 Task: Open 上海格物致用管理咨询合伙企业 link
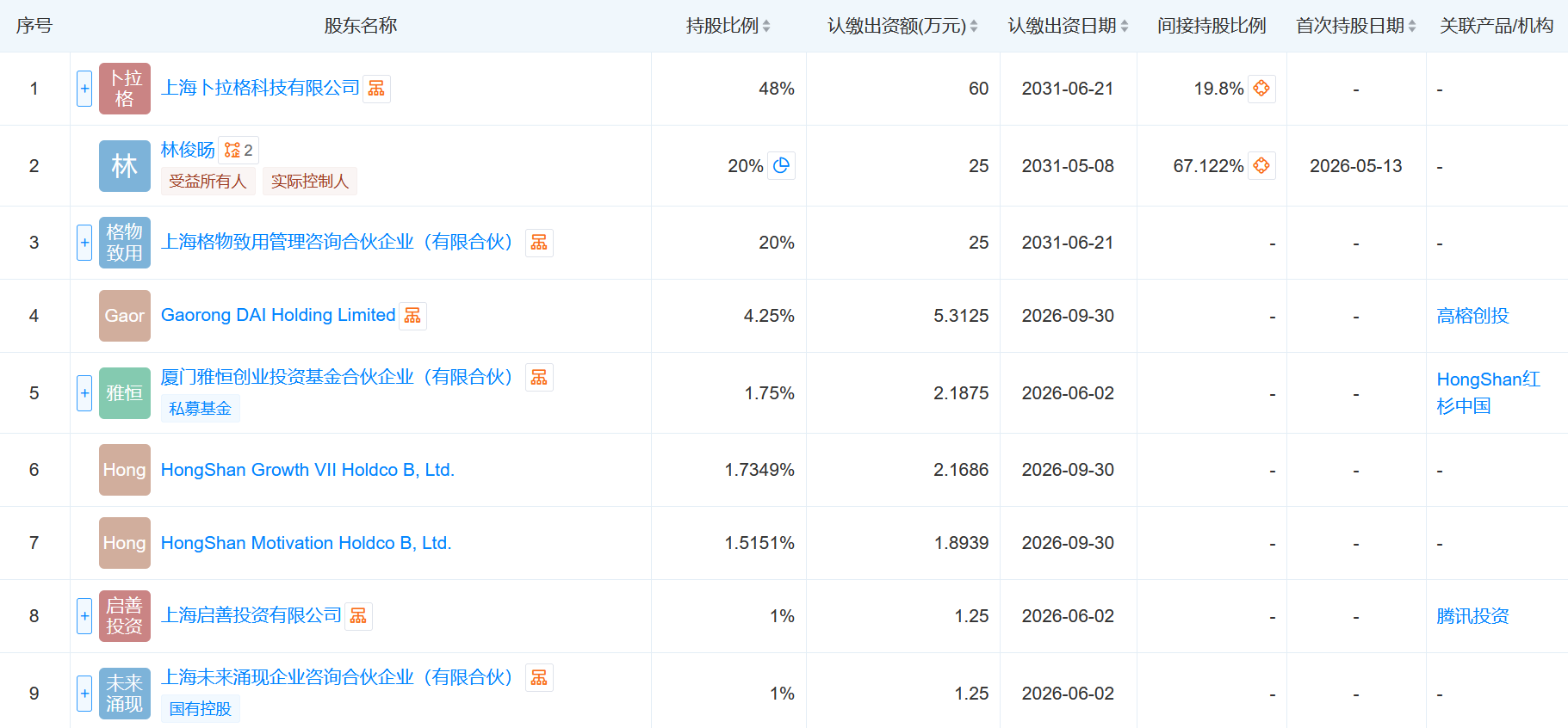pos(337,242)
